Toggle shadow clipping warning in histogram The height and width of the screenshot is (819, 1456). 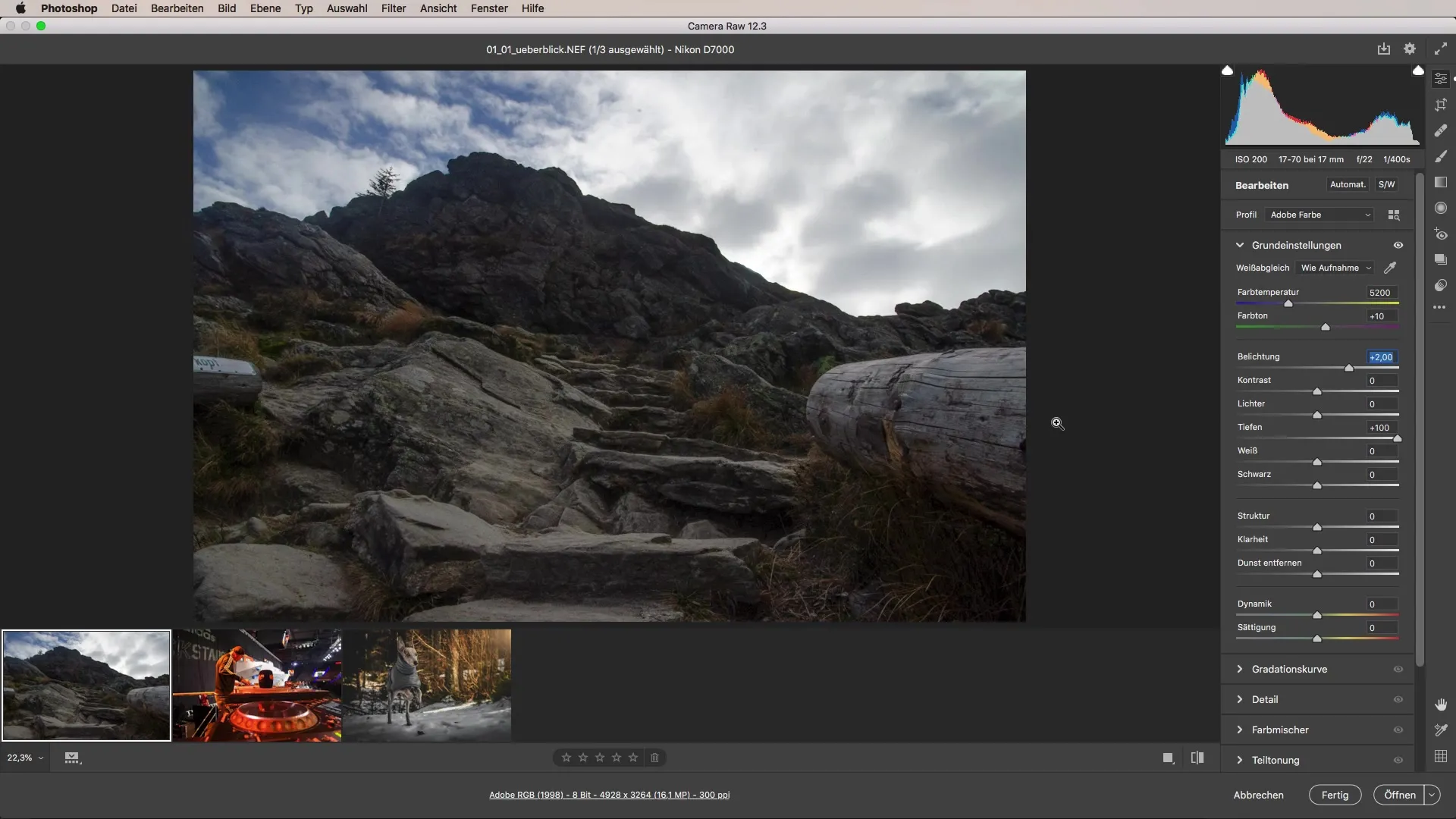pos(1227,71)
